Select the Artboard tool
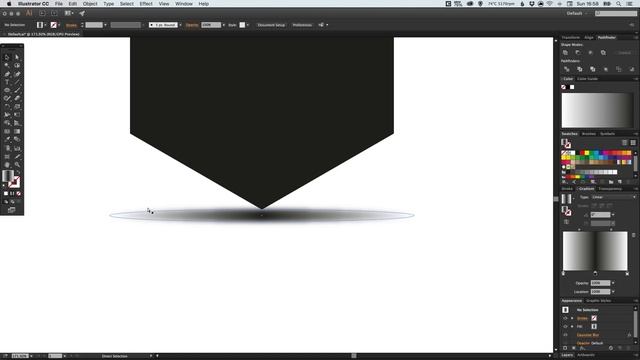Image resolution: width=640 pixels, height=360 pixels. pyautogui.click(x=7, y=156)
